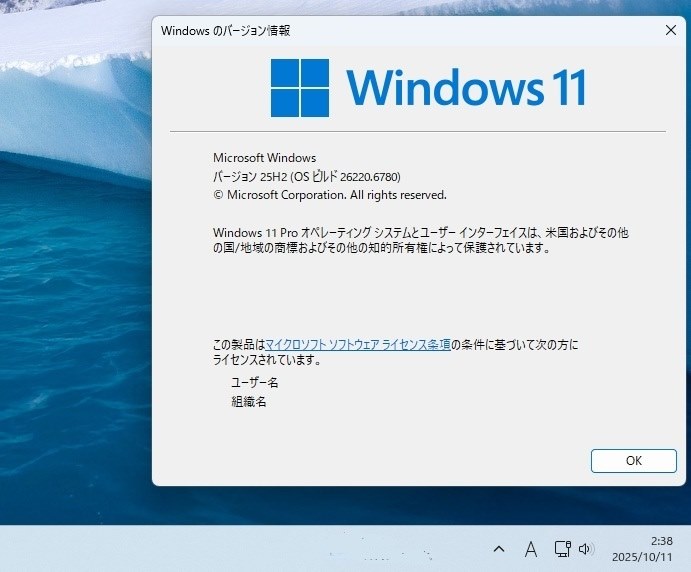The image size is (691, 572).
Task: Click the Microsoft Corporation copyright line
Action: point(330,195)
